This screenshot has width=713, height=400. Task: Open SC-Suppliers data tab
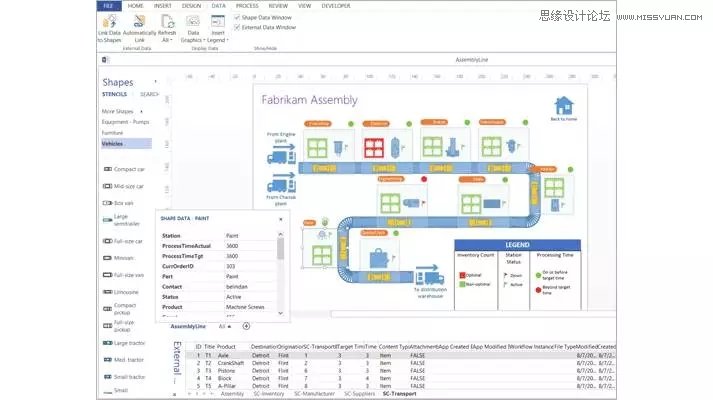pyautogui.click(x=359, y=394)
